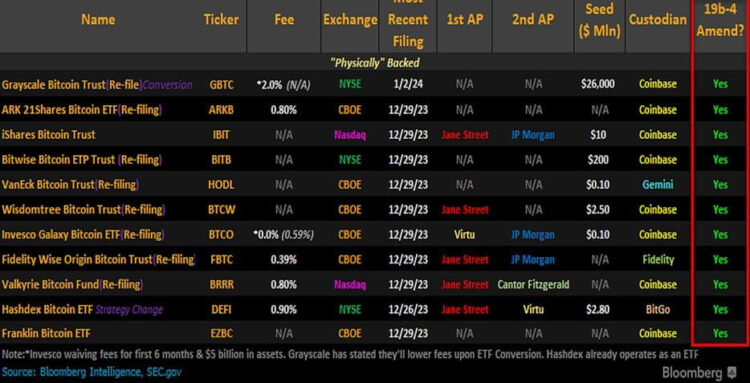The image size is (750, 383).
Task: Click Yes in the Franklin Bitcoin ETF row
Action: 720,333
